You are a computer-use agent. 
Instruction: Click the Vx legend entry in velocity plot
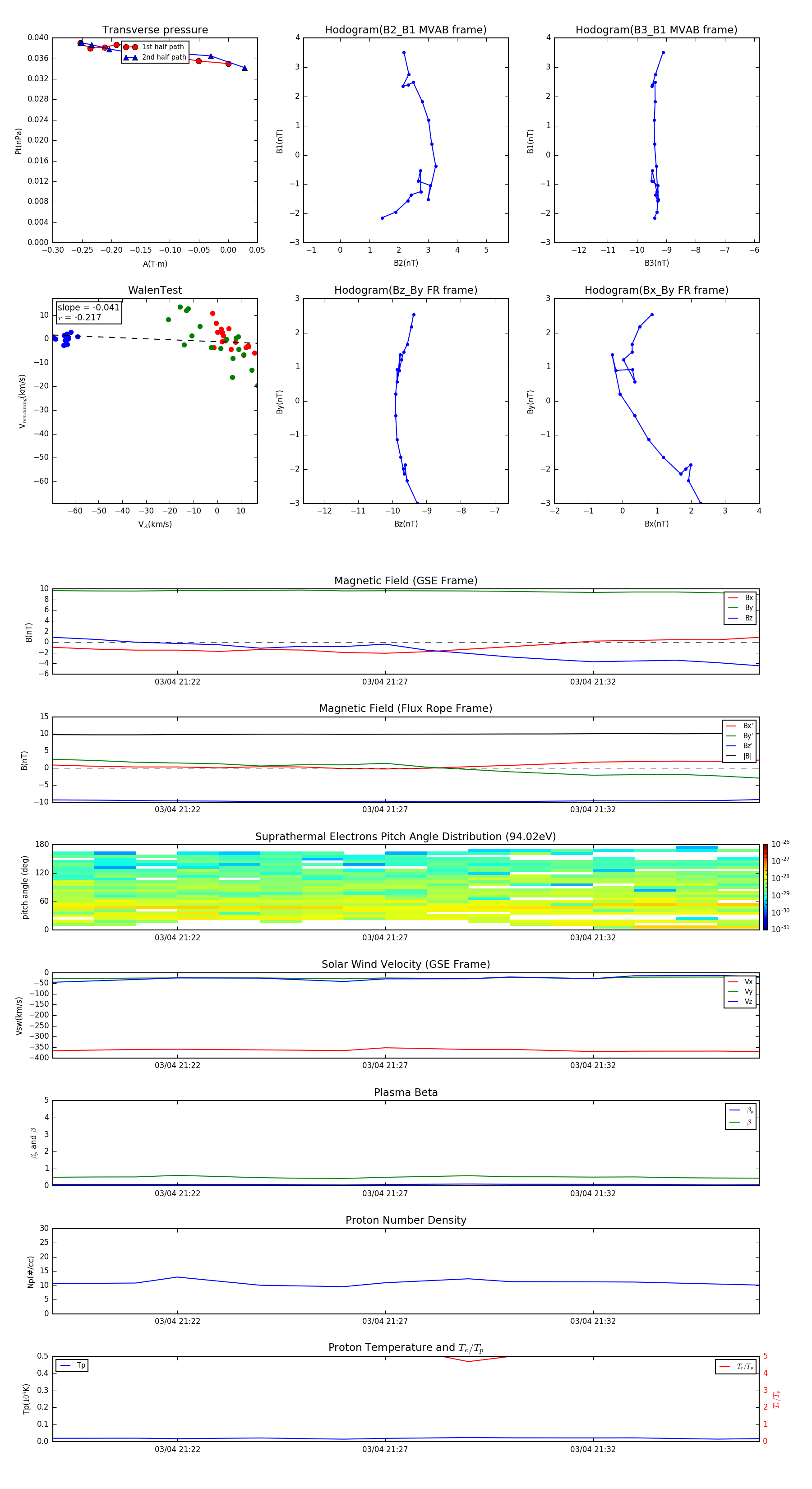point(740,981)
